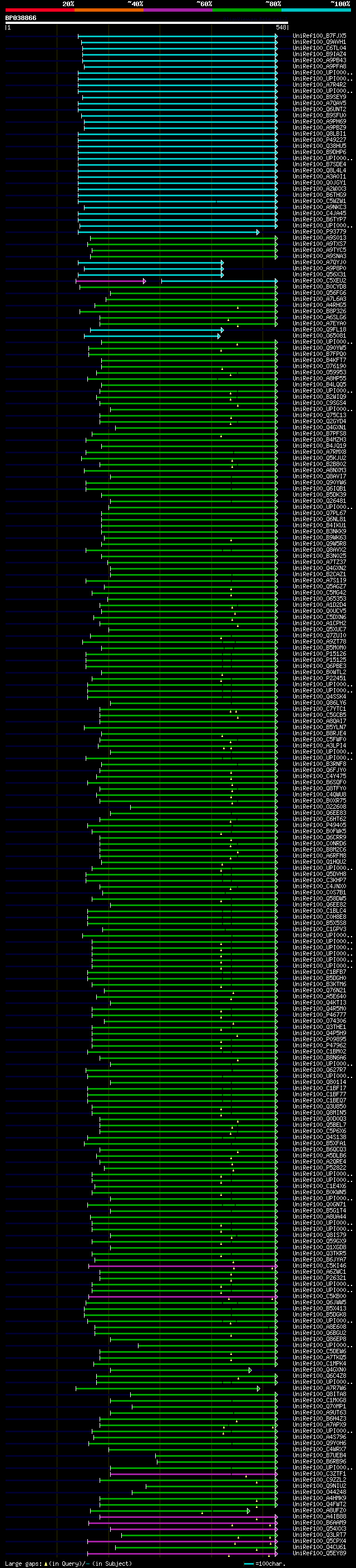Click the UniRef100_A7RMX8 label

[319, 452]
